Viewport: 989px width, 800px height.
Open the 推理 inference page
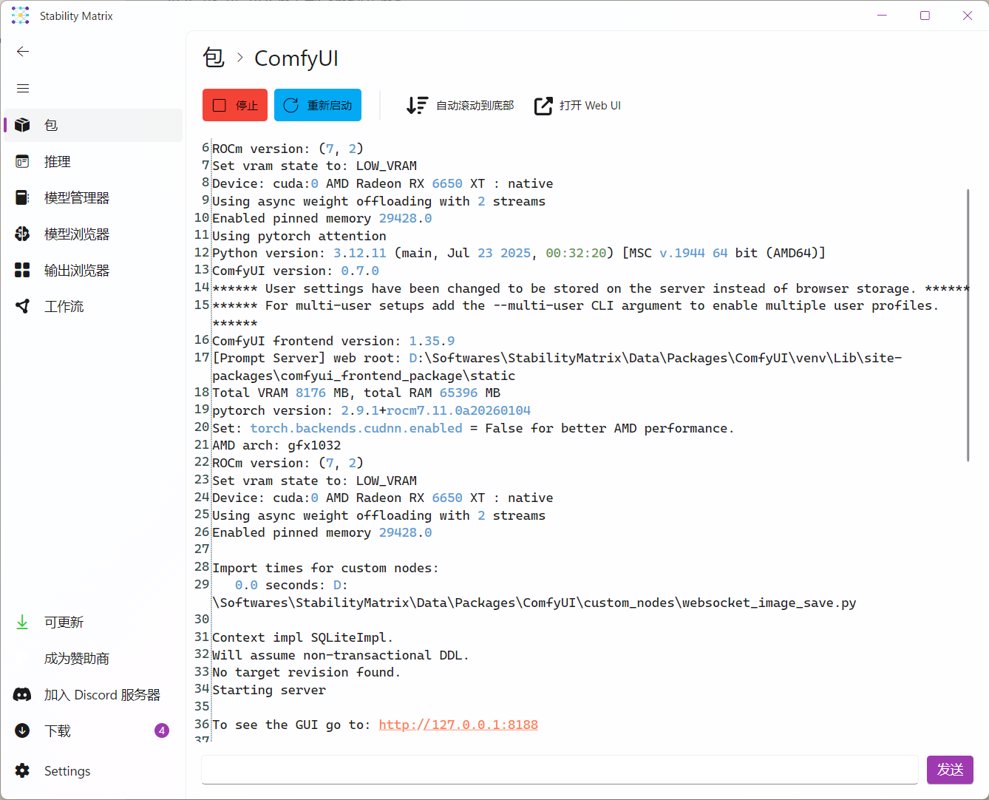pos(93,162)
